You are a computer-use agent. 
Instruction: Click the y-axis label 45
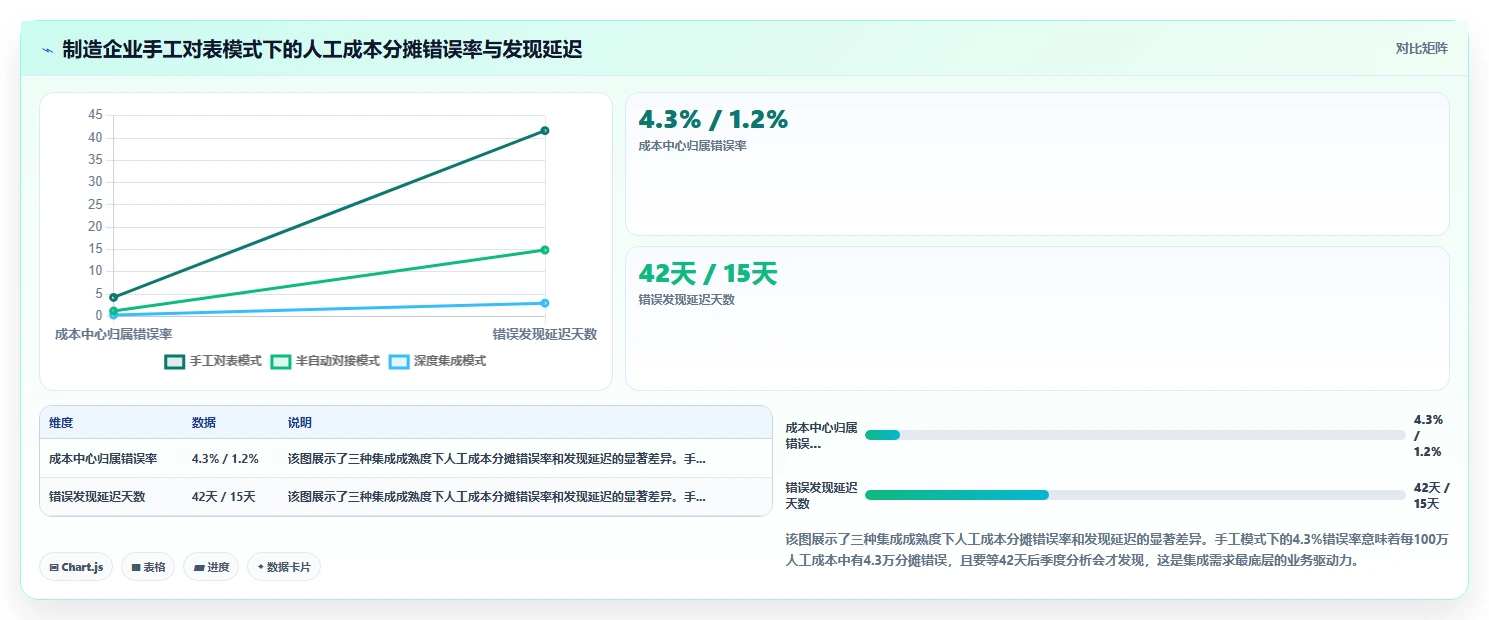click(x=96, y=115)
